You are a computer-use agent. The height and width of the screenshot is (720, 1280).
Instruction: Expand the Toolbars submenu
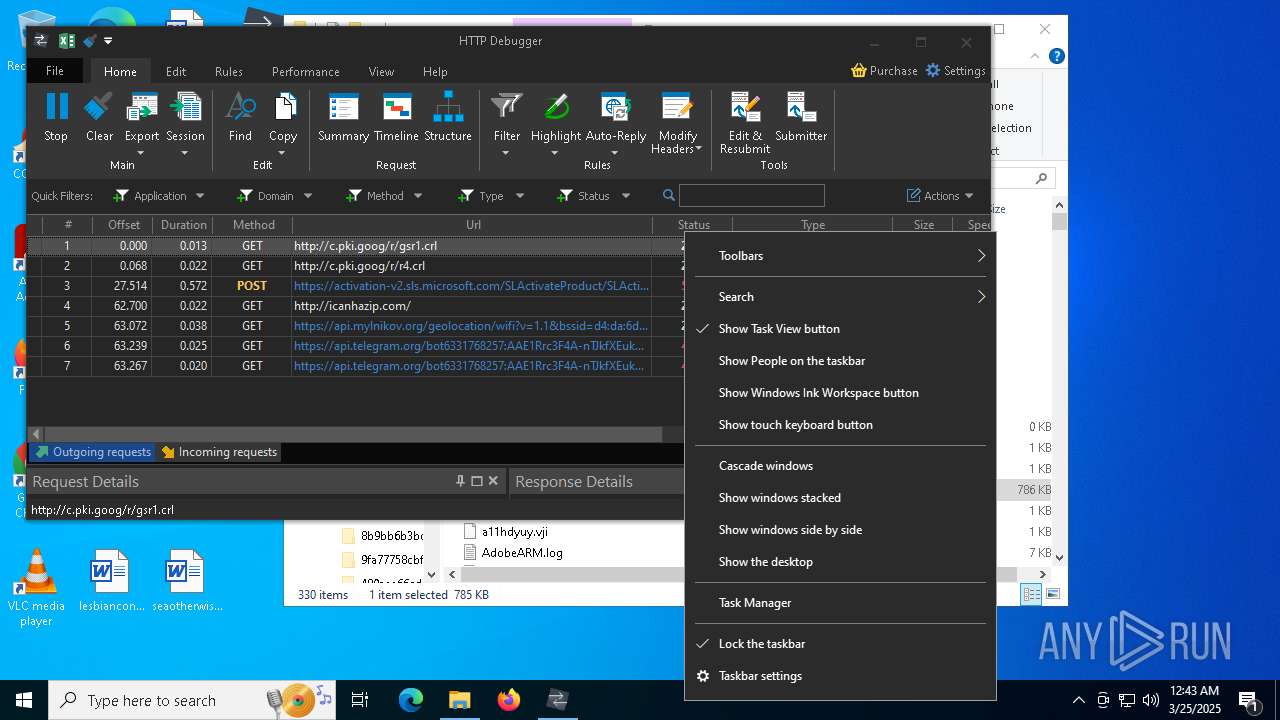[840, 256]
